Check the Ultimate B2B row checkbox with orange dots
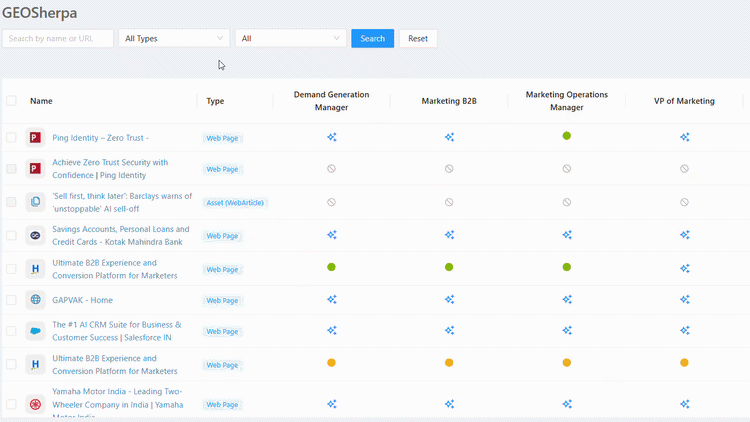750x422 pixels. pos(11,364)
